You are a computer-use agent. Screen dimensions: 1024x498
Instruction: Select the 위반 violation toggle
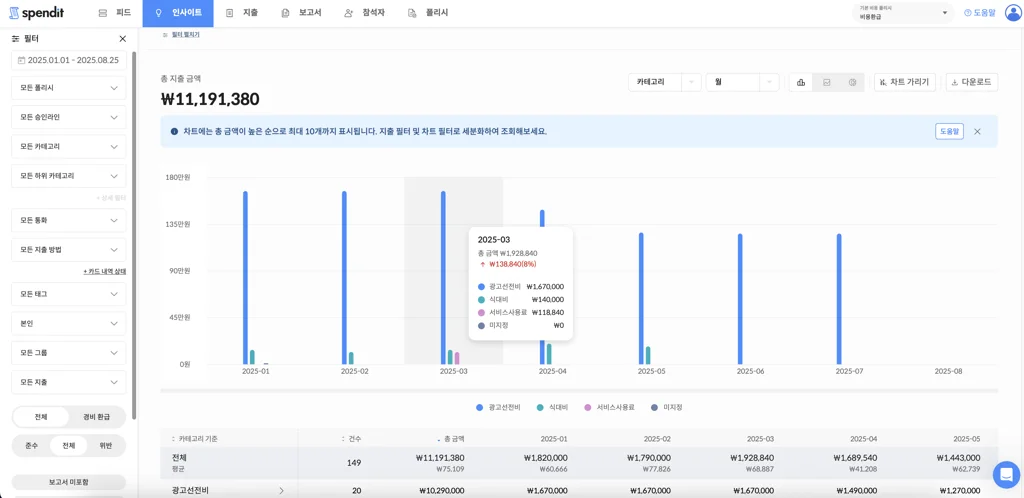pos(105,446)
